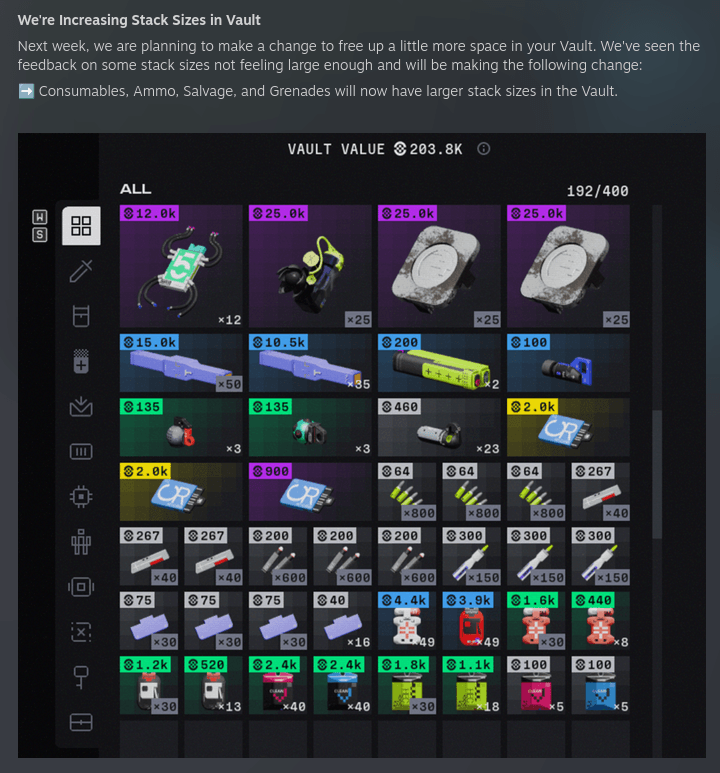The width and height of the screenshot is (720, 773).
Task: Select the 4.4k white shield item x49
Action: click(407, 621)
